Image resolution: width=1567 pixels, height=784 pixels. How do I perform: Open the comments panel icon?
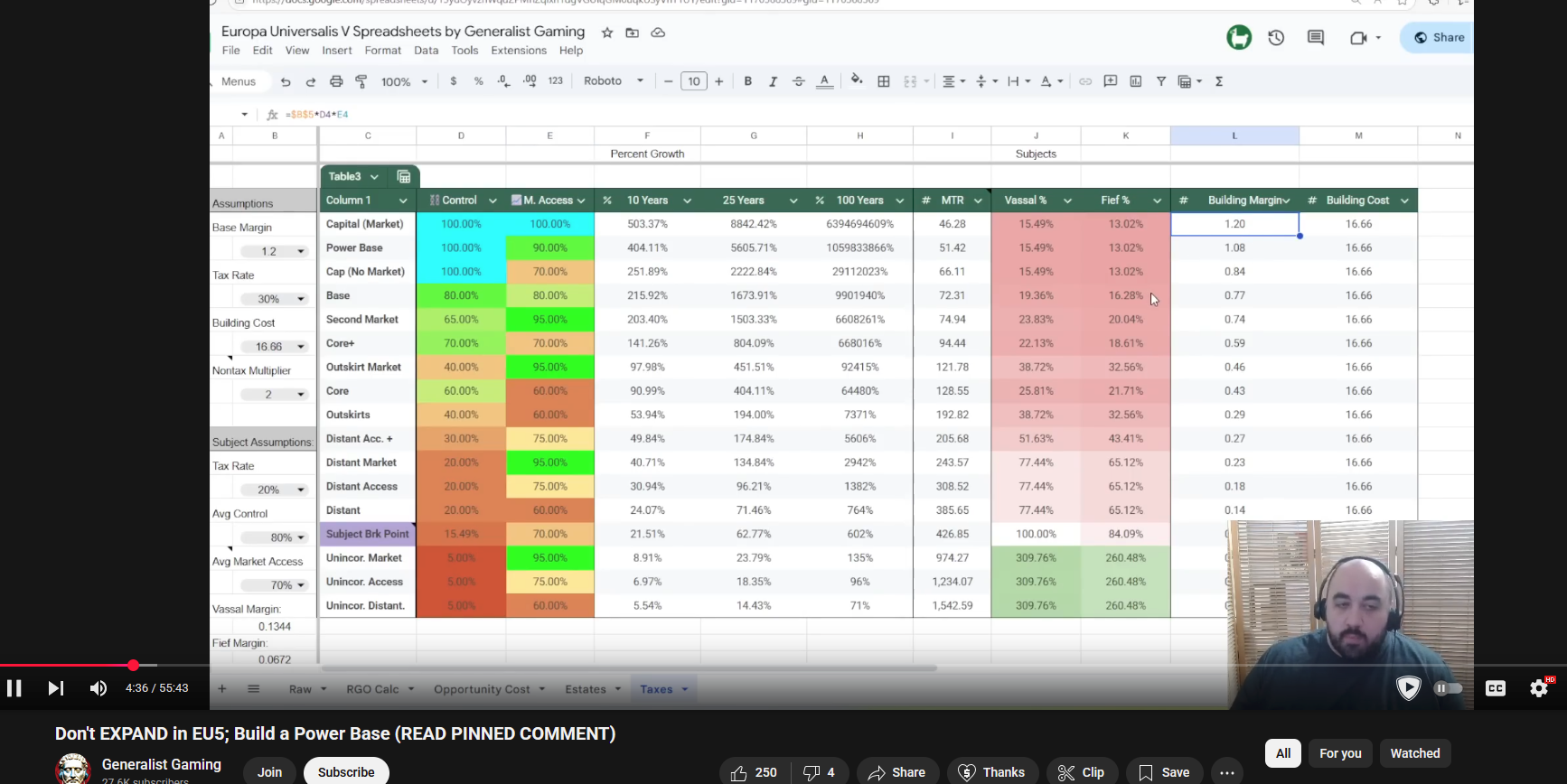click(x=1316, y=38)
